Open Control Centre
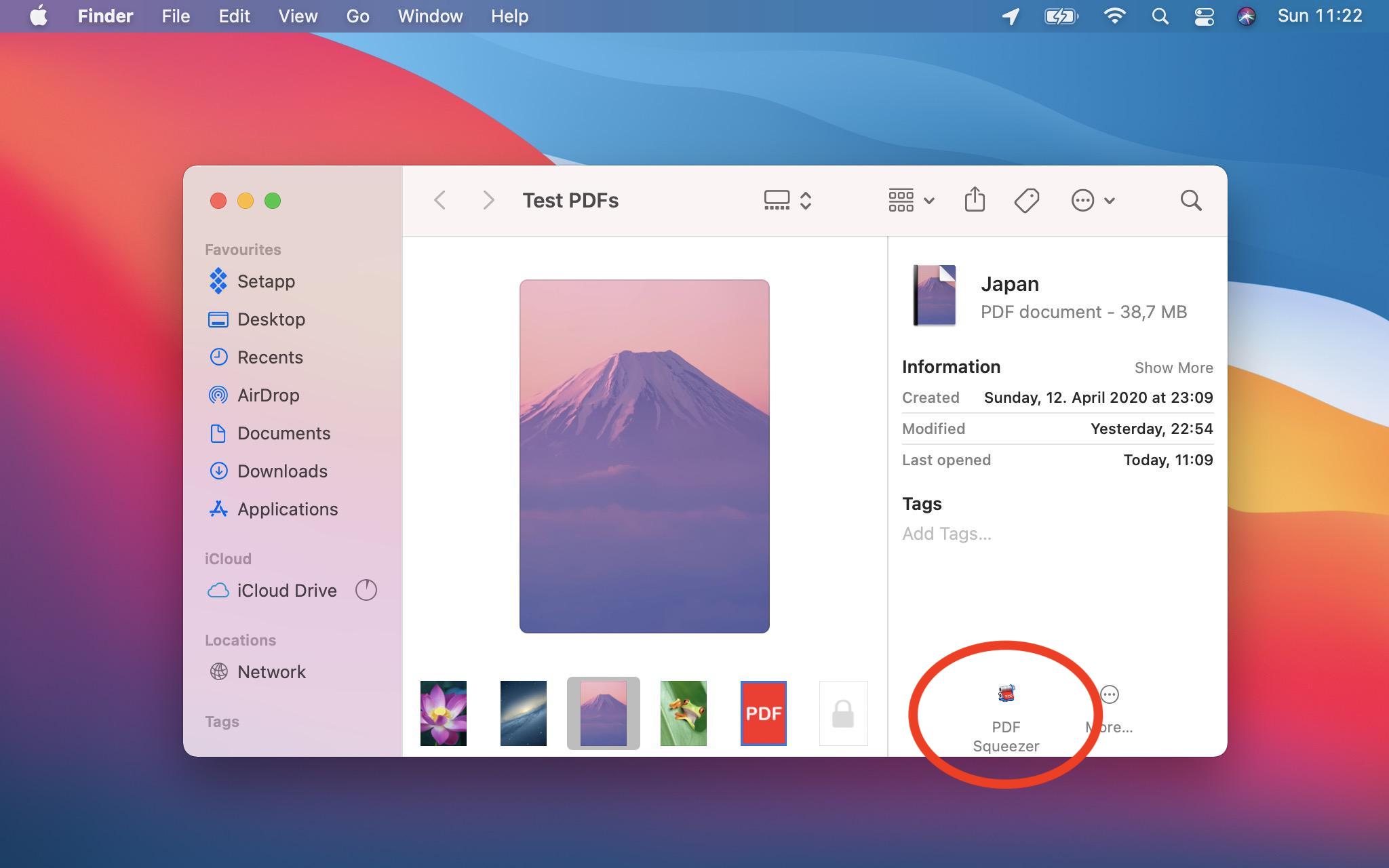 (1204, 16)
